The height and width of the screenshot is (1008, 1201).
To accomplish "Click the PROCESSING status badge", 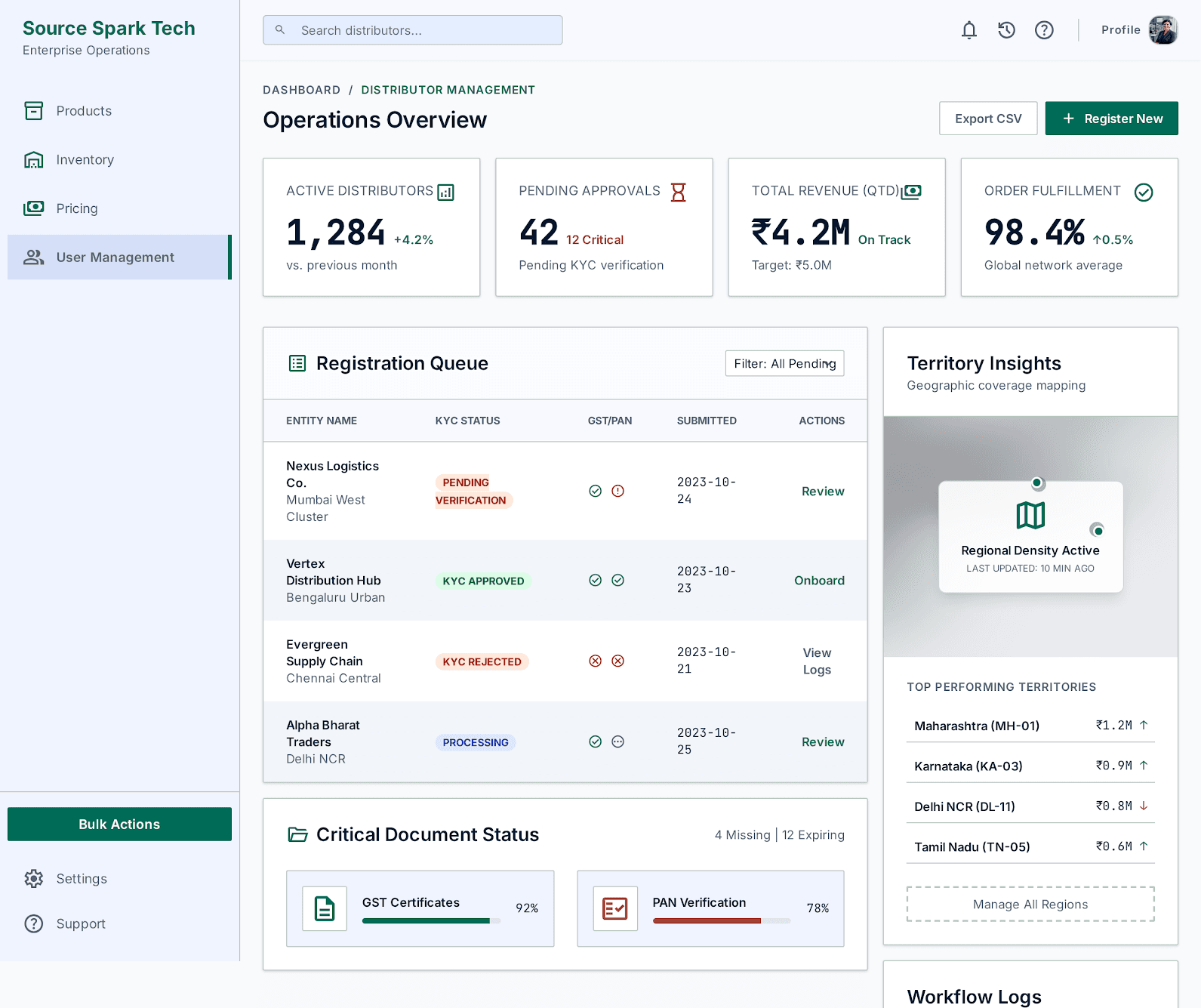I will click(x=476, y=742).
